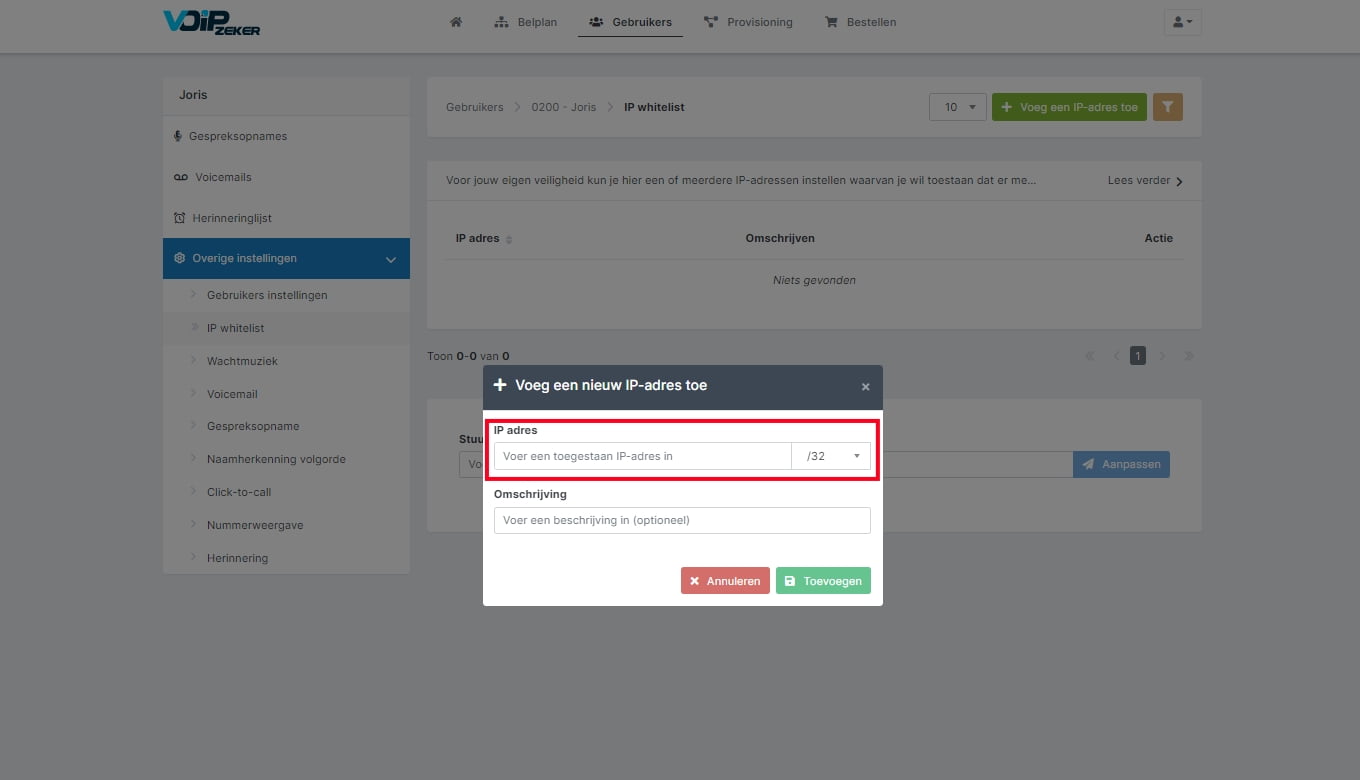The height and width of the screenshot is (780, 1360).
Task: Open the user account dropdown
Action: point(1182,22)
